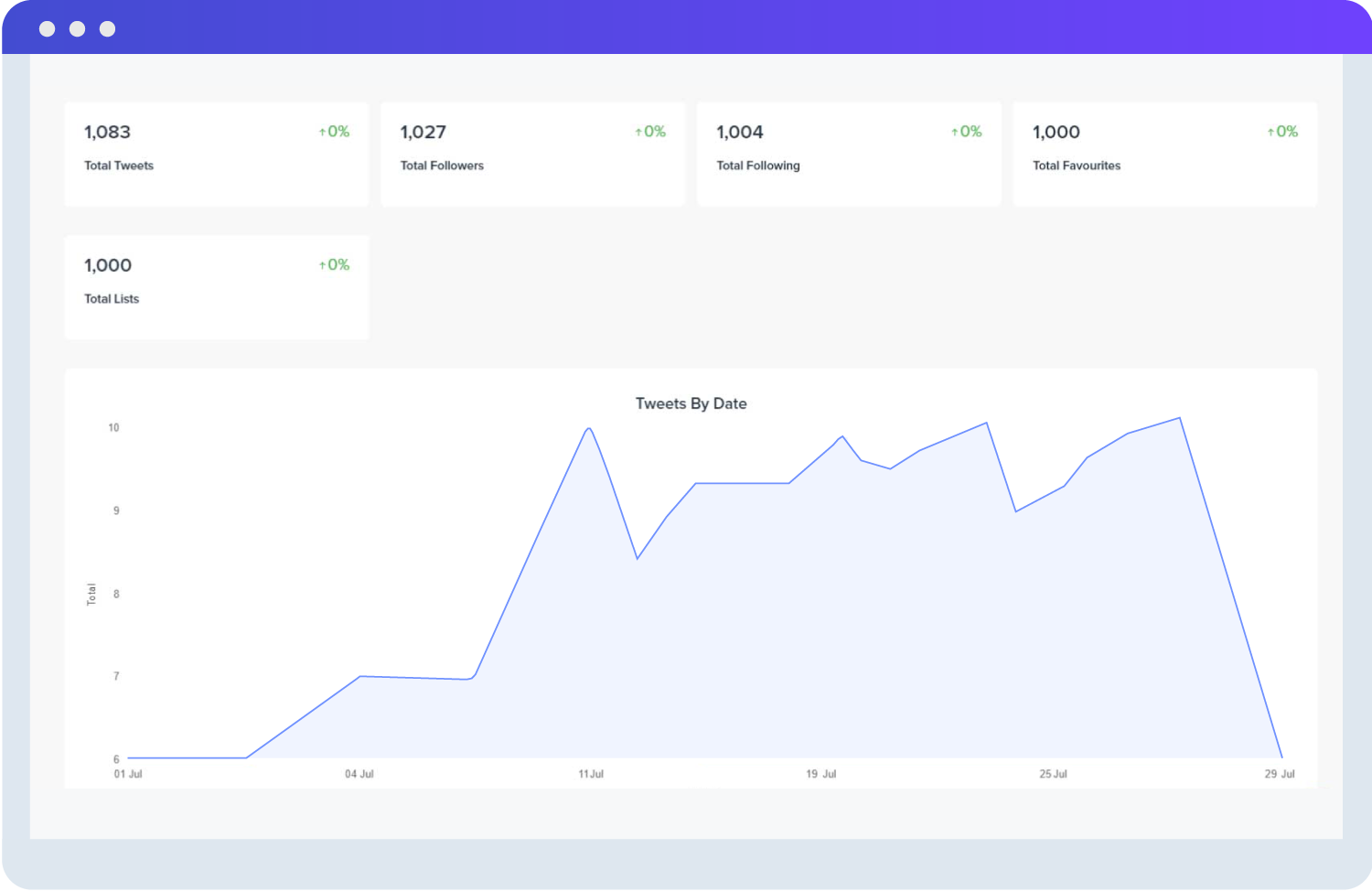This screenshot has width=1372, height=891.
Task: Click the Total Tweets 0% change indicator
Action: coord(334,132)
